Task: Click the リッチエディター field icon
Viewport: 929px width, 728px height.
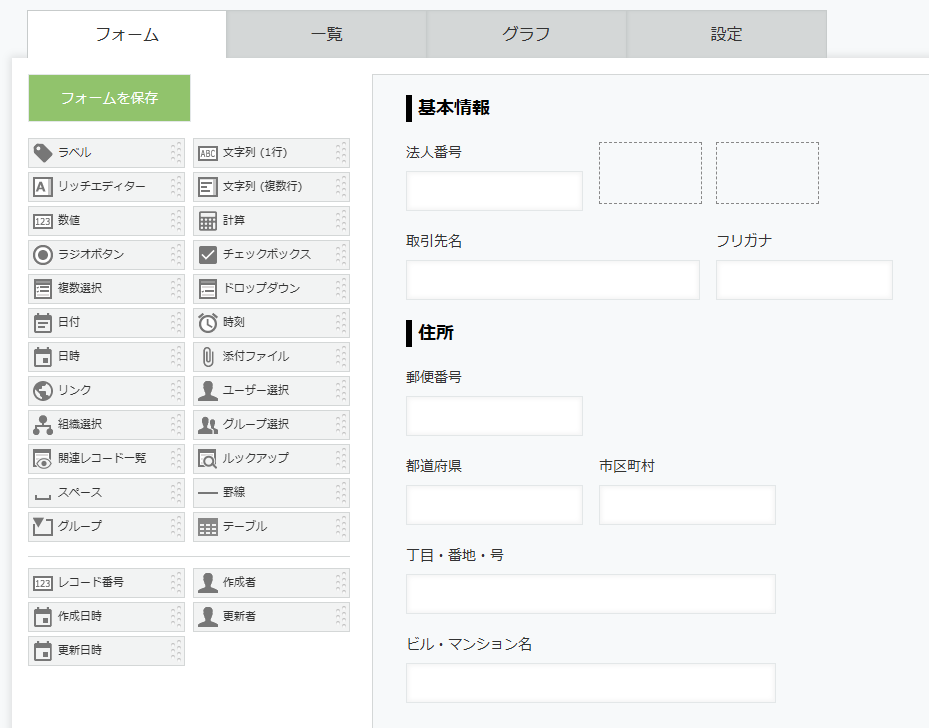Action: click(43, 187)
